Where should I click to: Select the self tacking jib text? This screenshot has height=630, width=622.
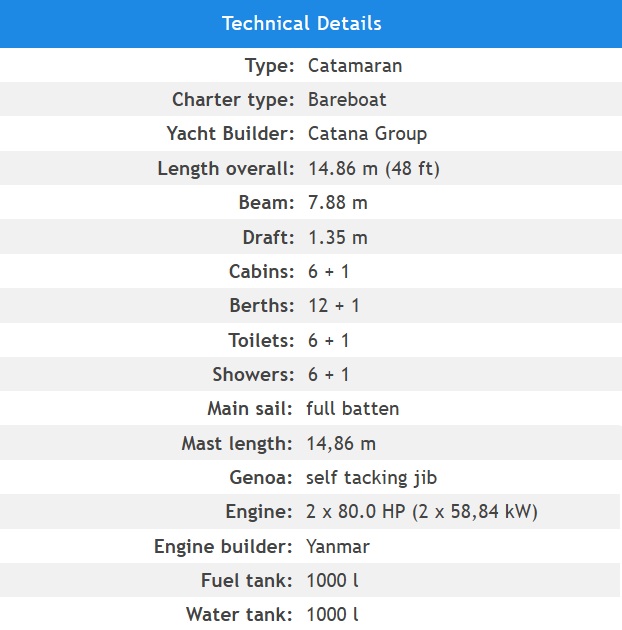[371, 478]
